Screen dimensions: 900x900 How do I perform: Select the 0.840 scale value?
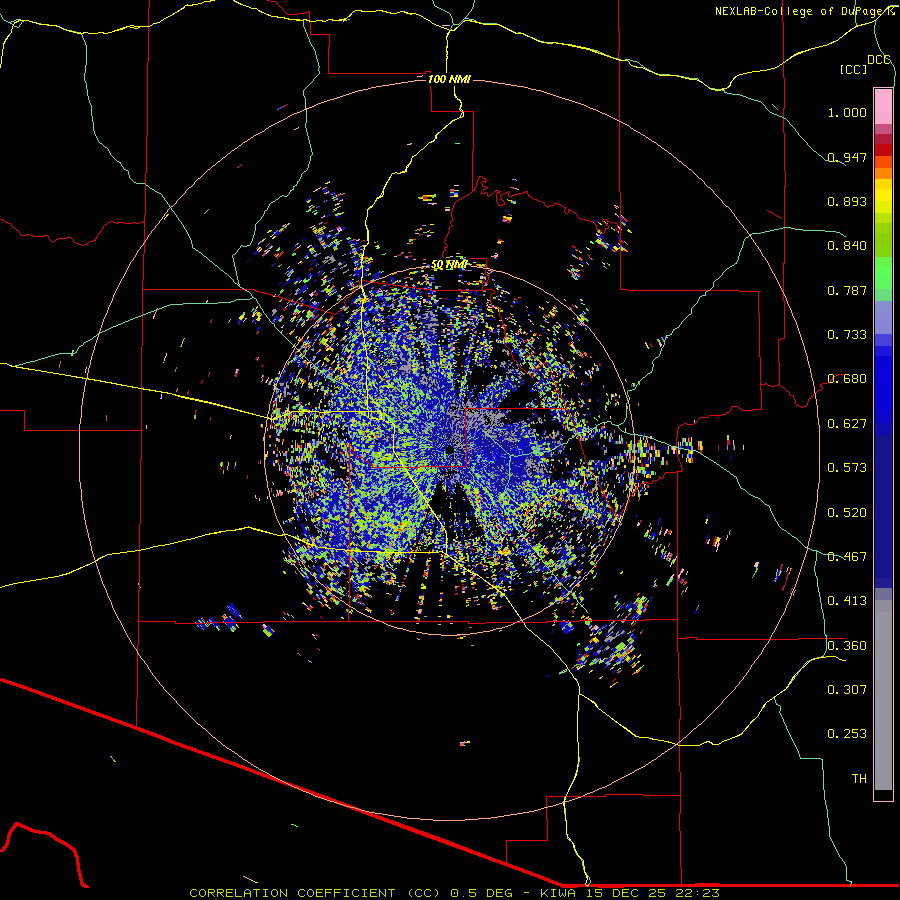[x=847, y=245]
